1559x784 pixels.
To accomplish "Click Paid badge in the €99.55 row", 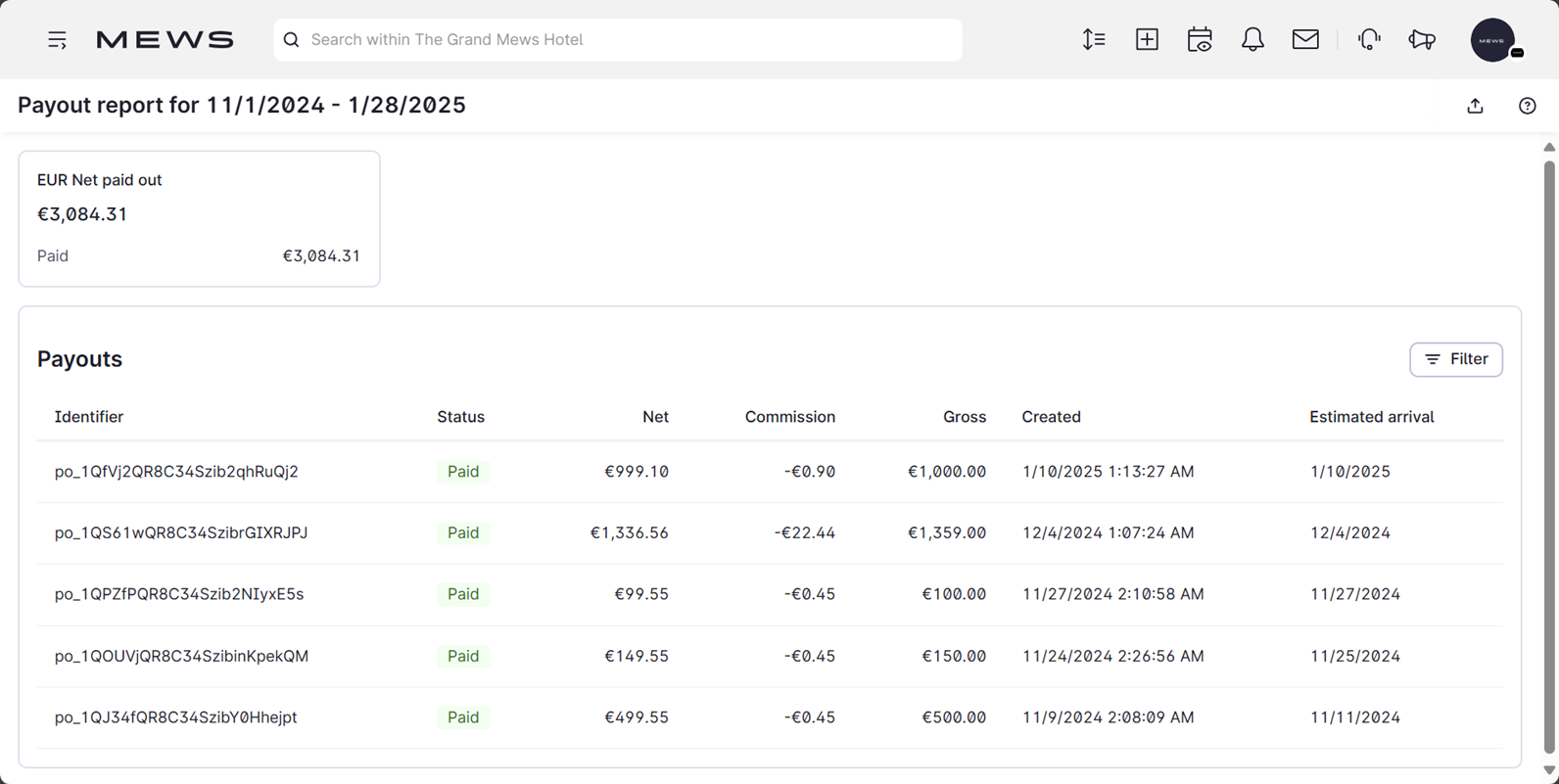I will pos(463,594).
